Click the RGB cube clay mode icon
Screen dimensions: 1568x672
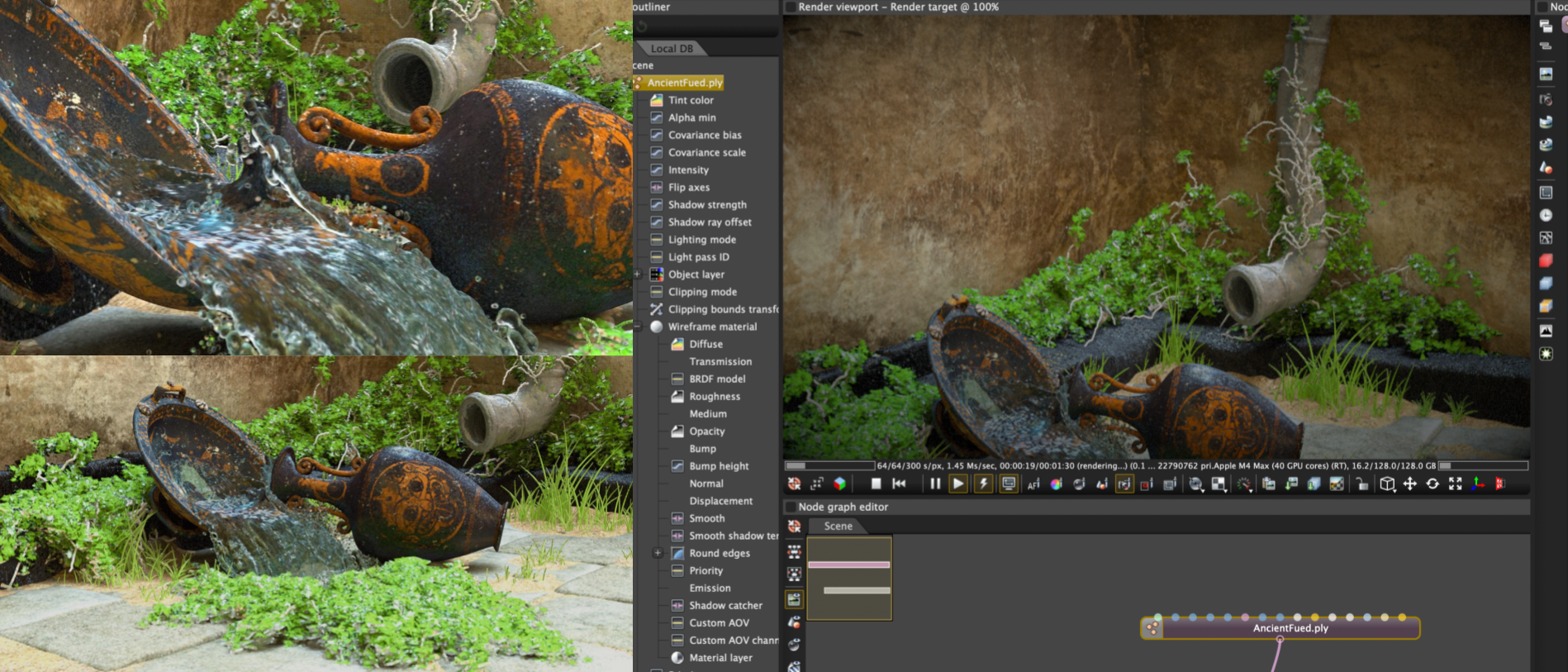(839, 484)
